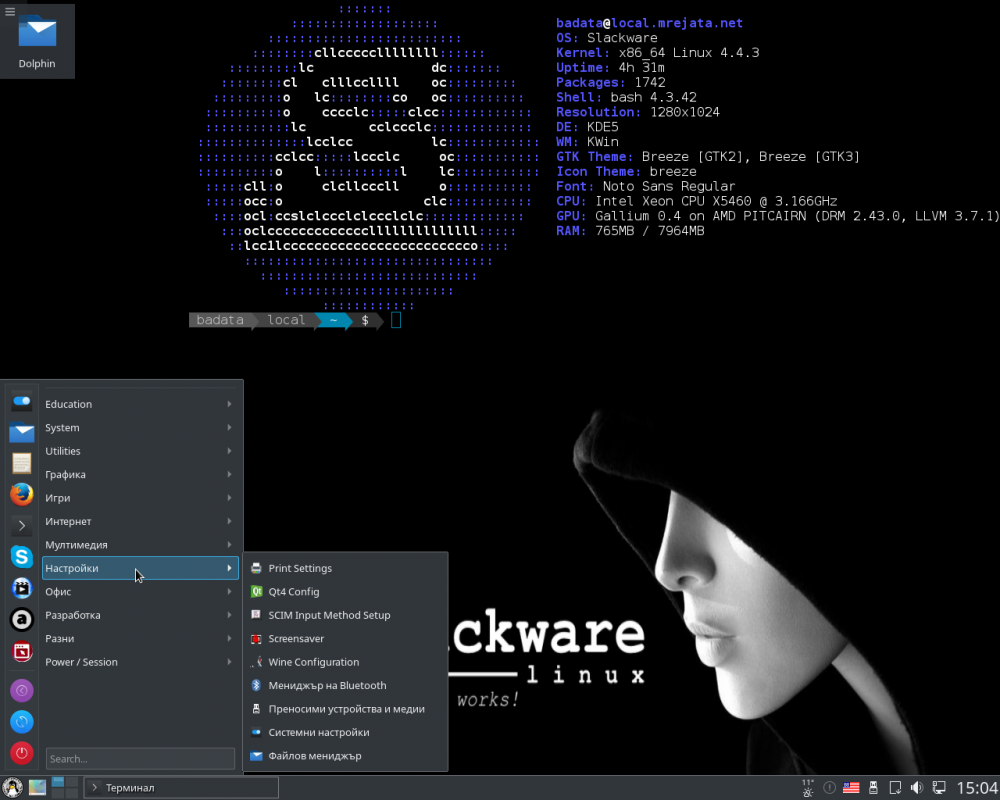
Task: Open Преносими устройства и медии entry
Action: (345, 709)
